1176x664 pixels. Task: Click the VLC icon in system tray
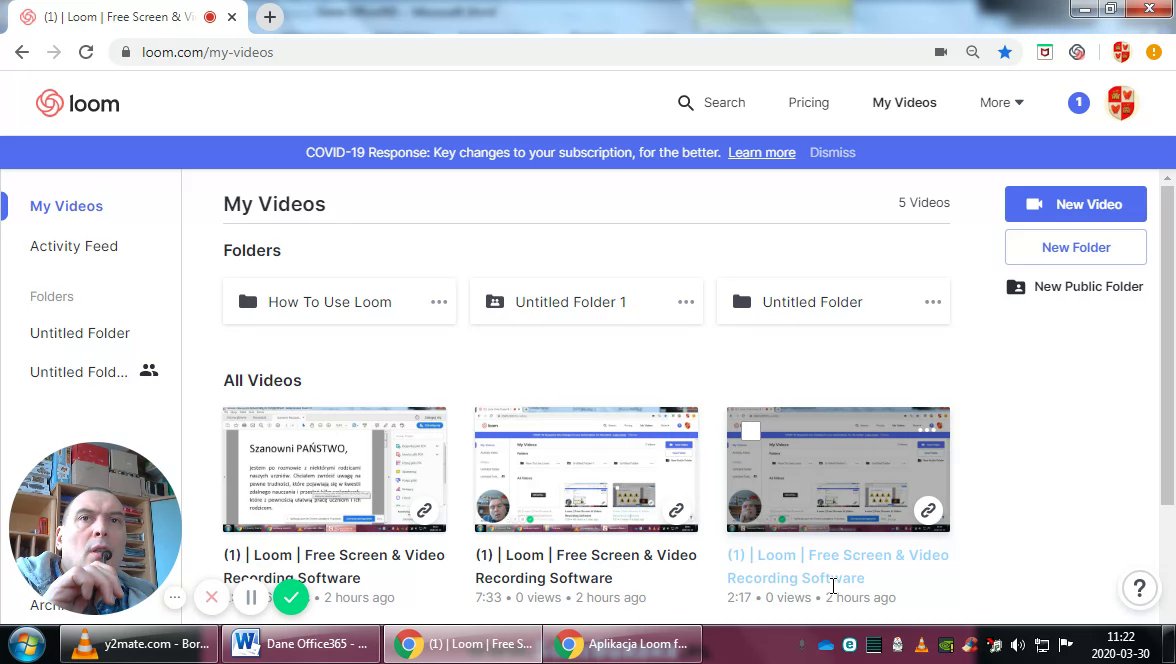coord(922,644)
